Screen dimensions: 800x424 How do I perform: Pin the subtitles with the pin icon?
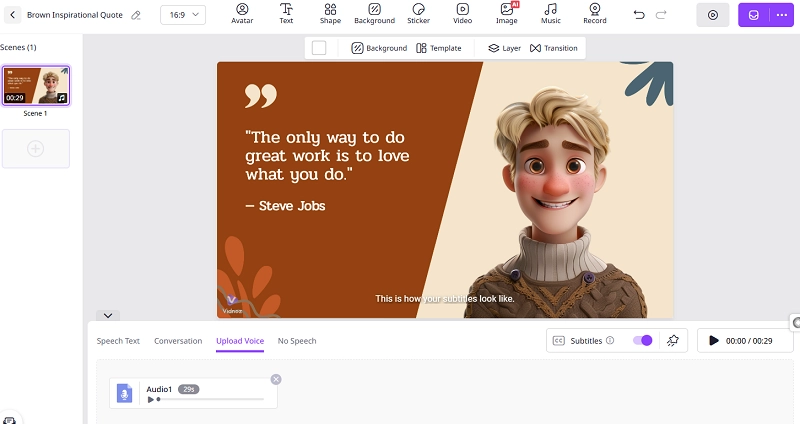(673, 340)
